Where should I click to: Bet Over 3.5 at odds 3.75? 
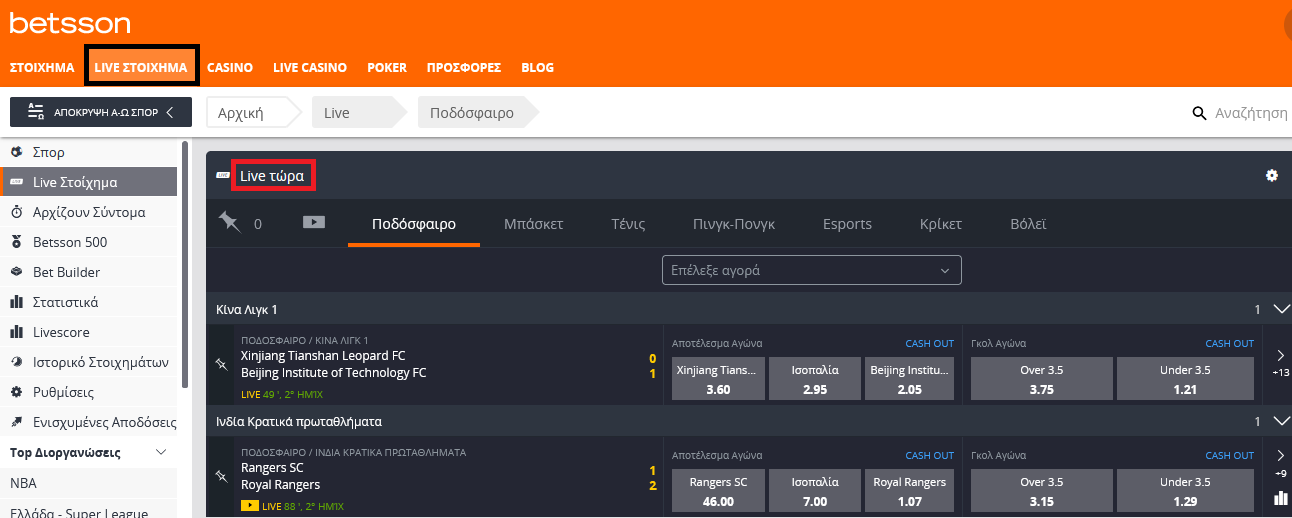coord(1041,379)
